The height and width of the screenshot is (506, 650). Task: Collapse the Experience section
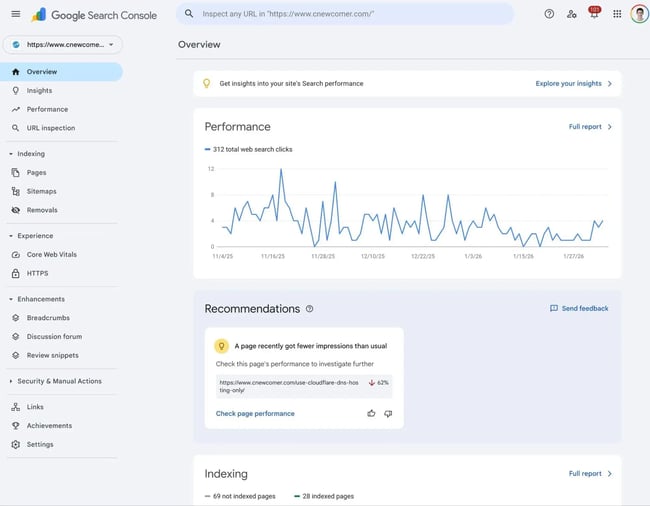pyautogui.click(x=11, y=236)
